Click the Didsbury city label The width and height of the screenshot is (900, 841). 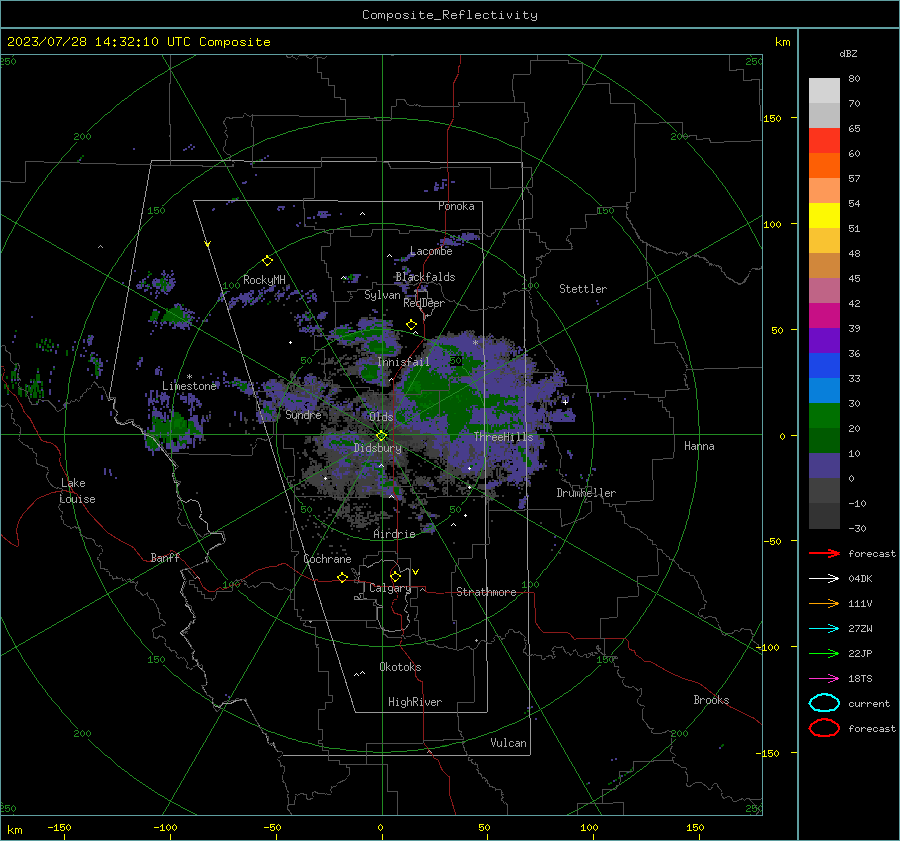click(378, 448)
